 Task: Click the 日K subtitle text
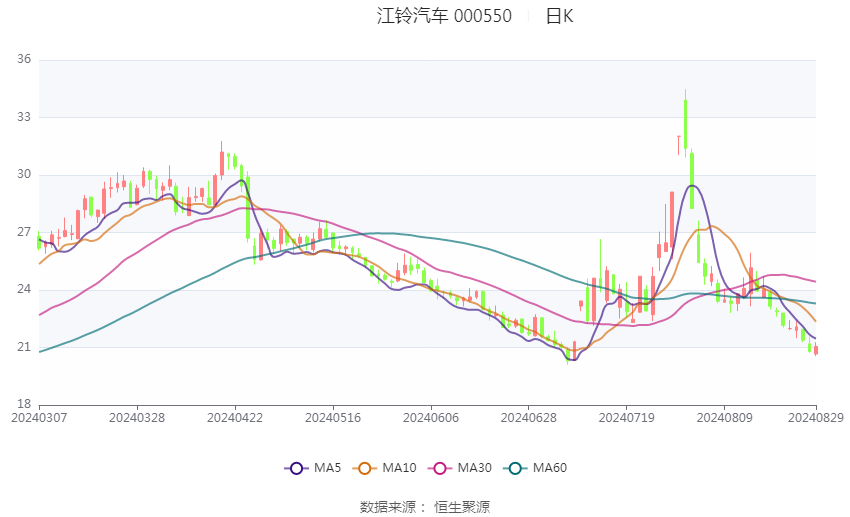[559, 16]
